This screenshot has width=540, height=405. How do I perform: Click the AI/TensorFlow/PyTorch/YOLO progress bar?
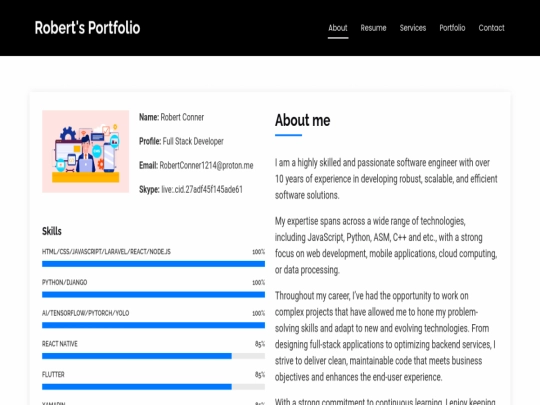tap(153, 325)
